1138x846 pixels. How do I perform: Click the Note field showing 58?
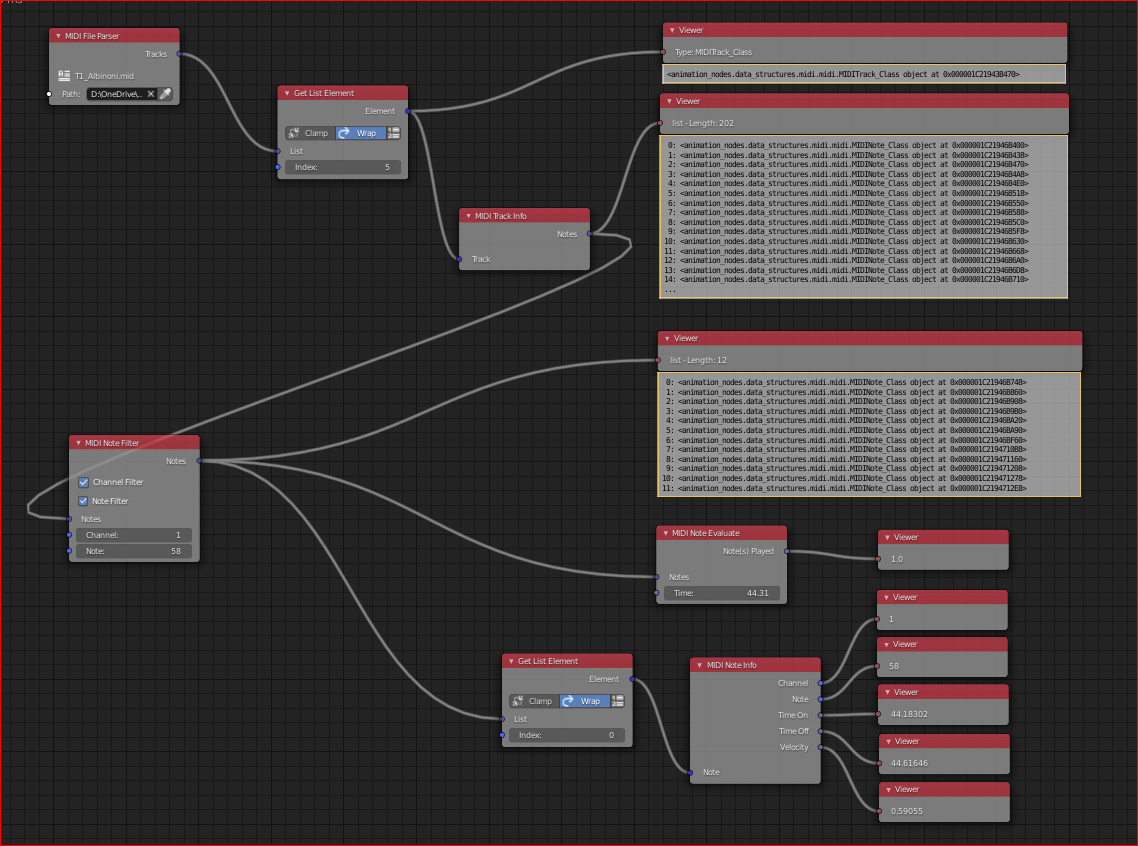pyautogui.click(x=134, y=551)
